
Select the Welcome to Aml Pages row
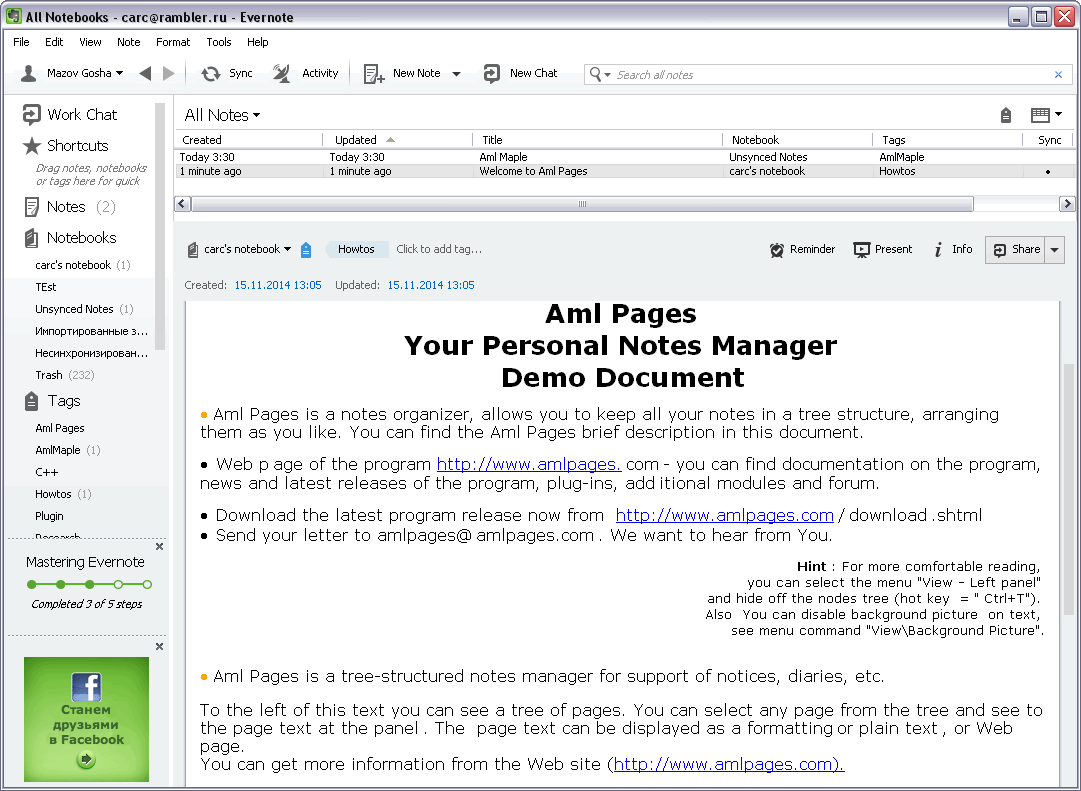[625, 171]
